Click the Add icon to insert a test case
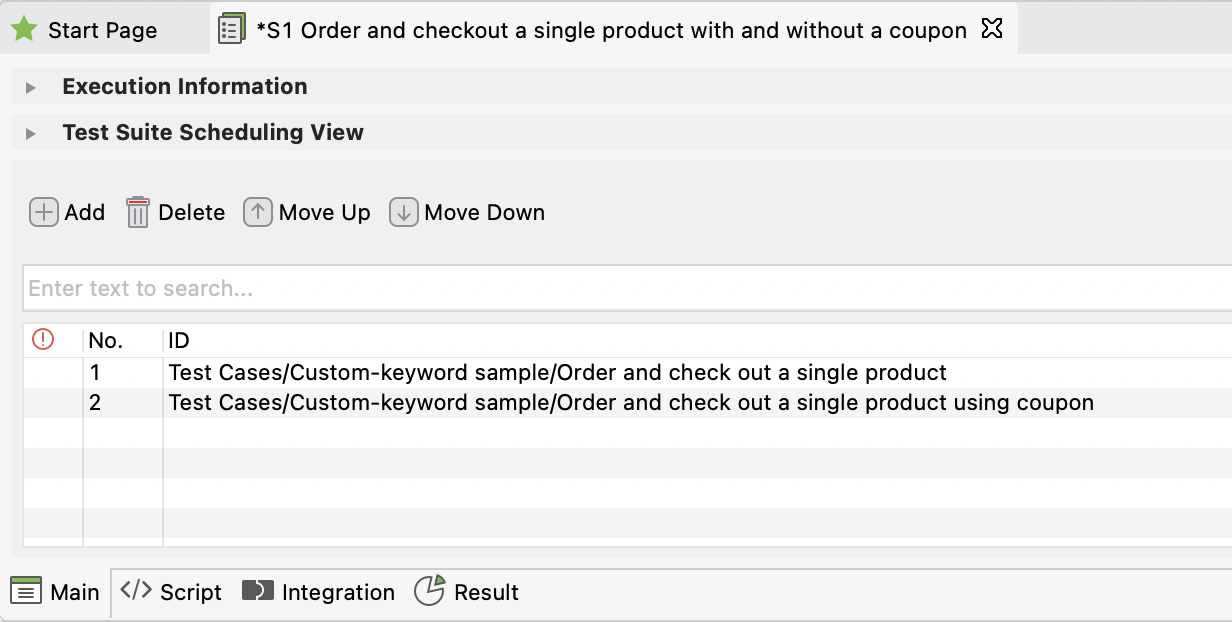This screenshot has width=1232, height=622. pos(43,212)
